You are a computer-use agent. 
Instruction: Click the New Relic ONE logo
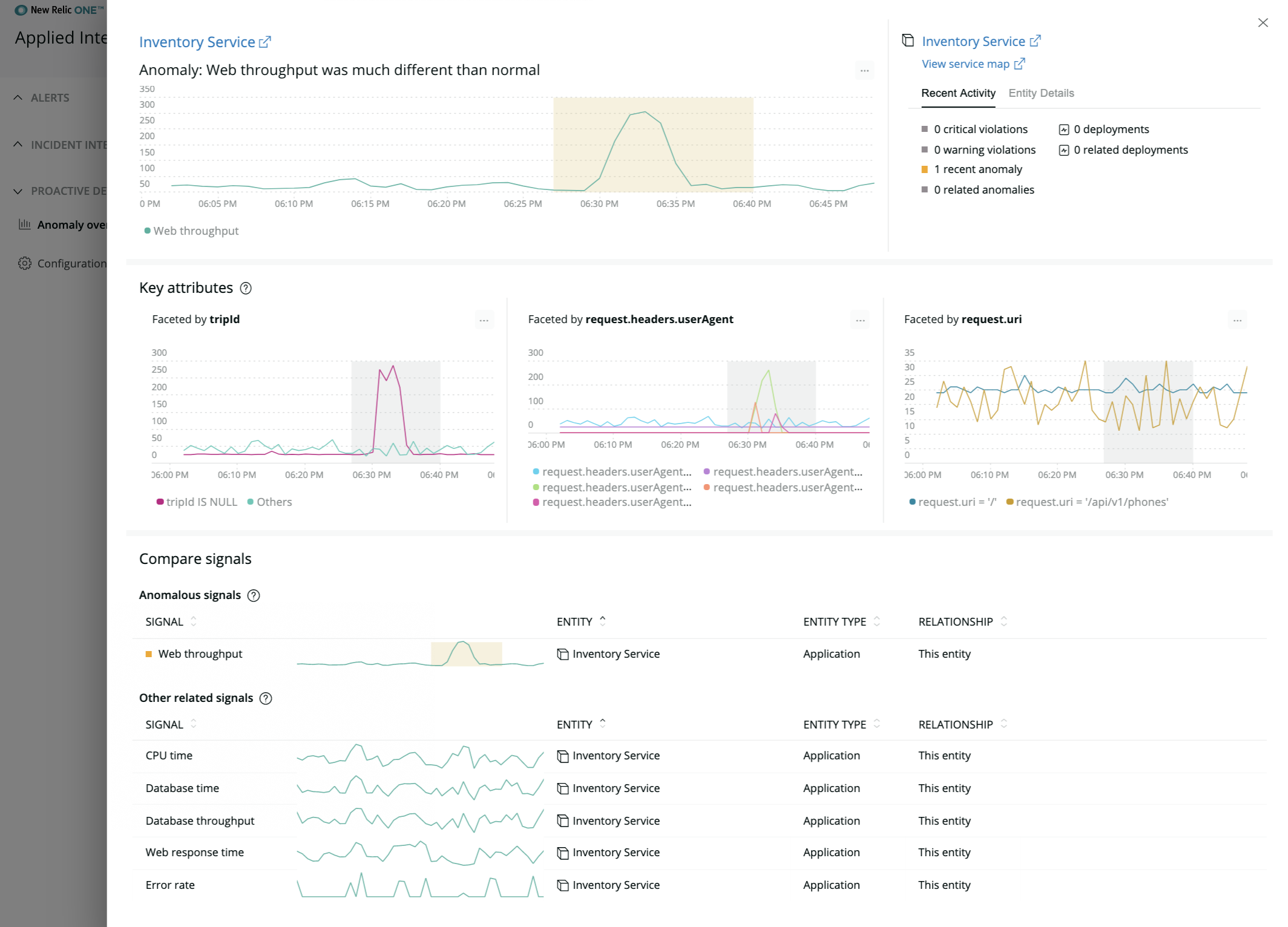[59, 10]
